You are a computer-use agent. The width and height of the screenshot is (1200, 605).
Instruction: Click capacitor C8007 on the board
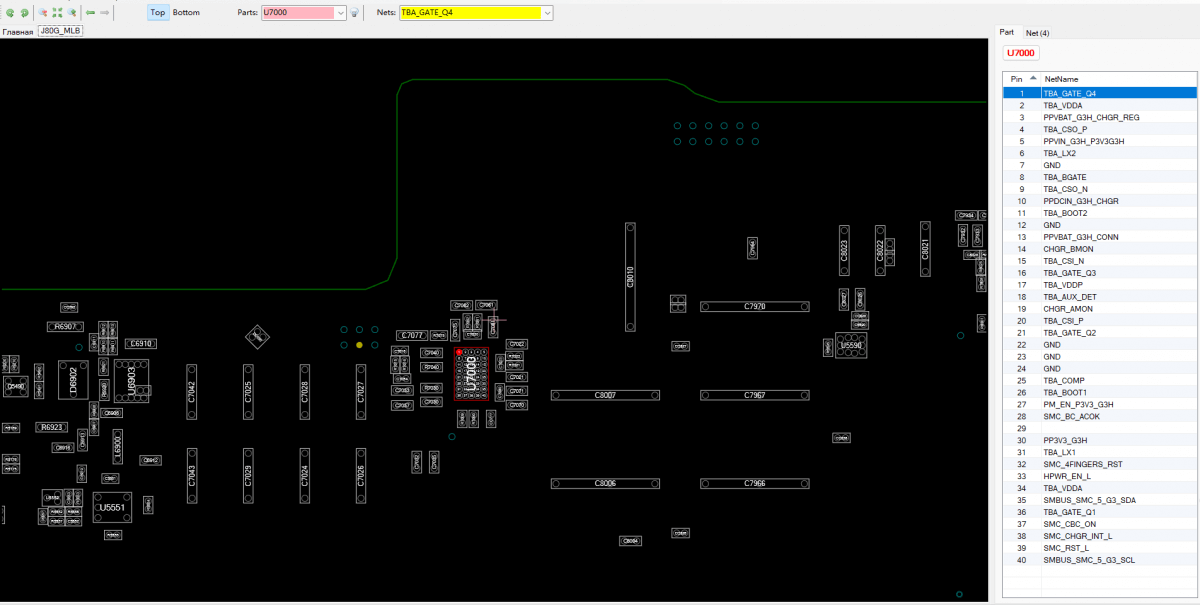pos(605,396)
